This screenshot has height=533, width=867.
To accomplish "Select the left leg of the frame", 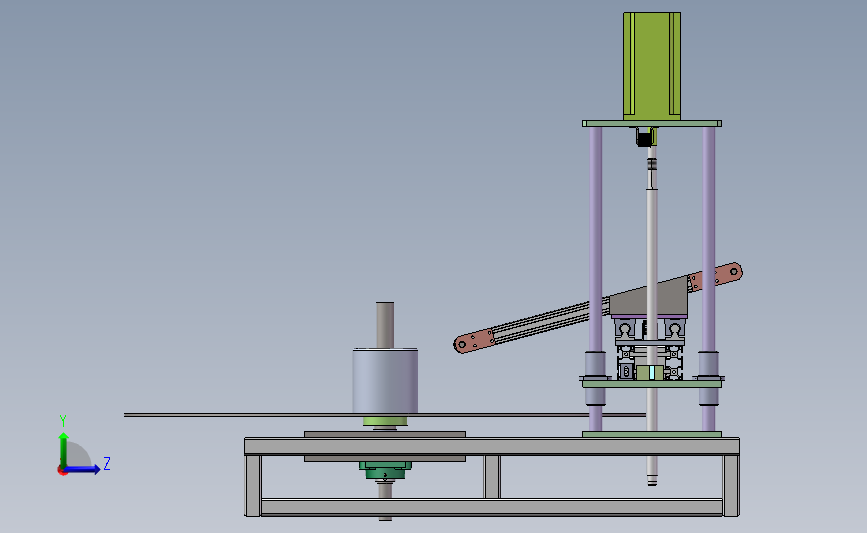I will pyautogui.click(x=253, y=485).
